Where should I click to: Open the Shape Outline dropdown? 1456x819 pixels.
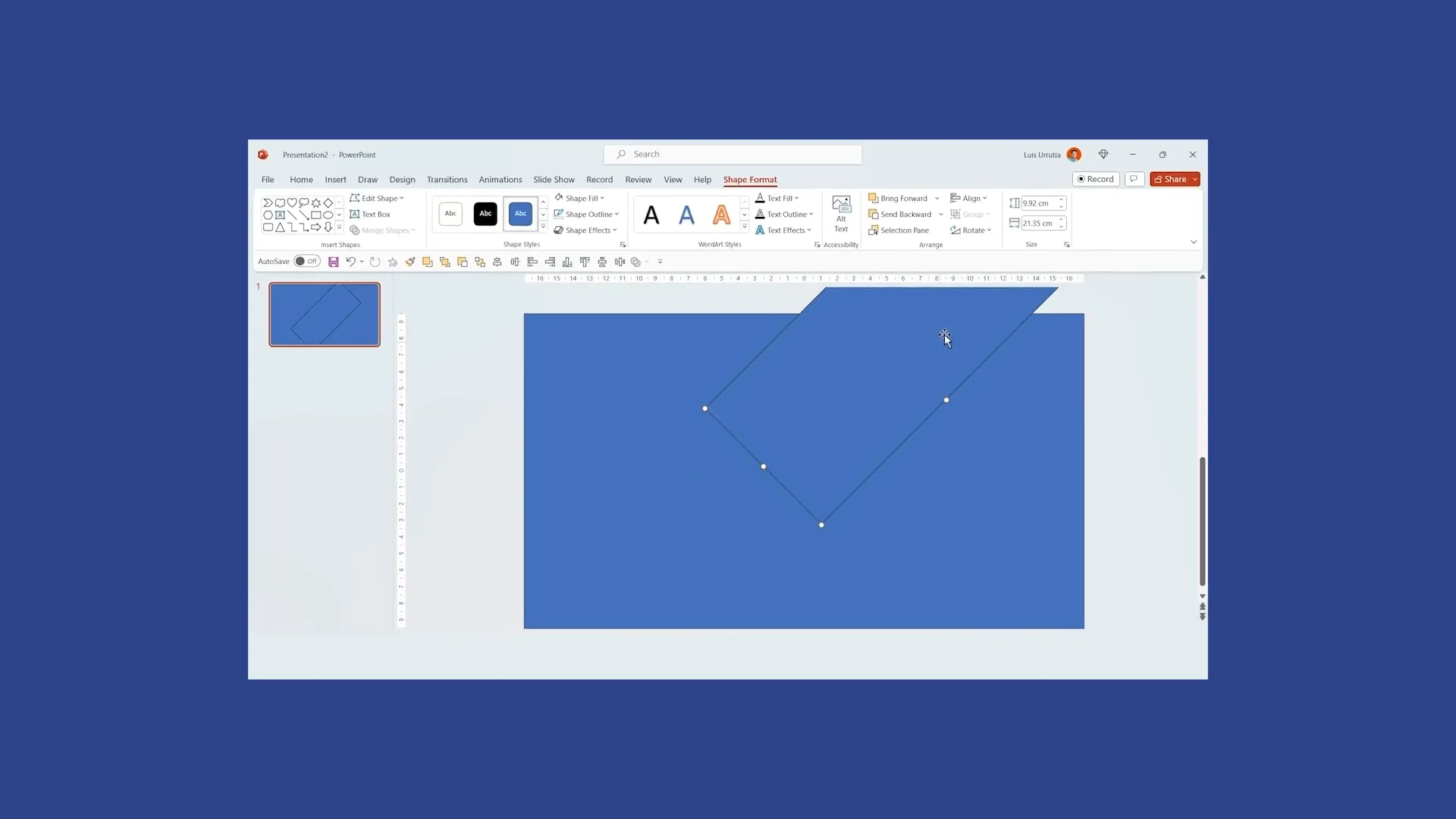pyautogui.click(x=586, y=215)
